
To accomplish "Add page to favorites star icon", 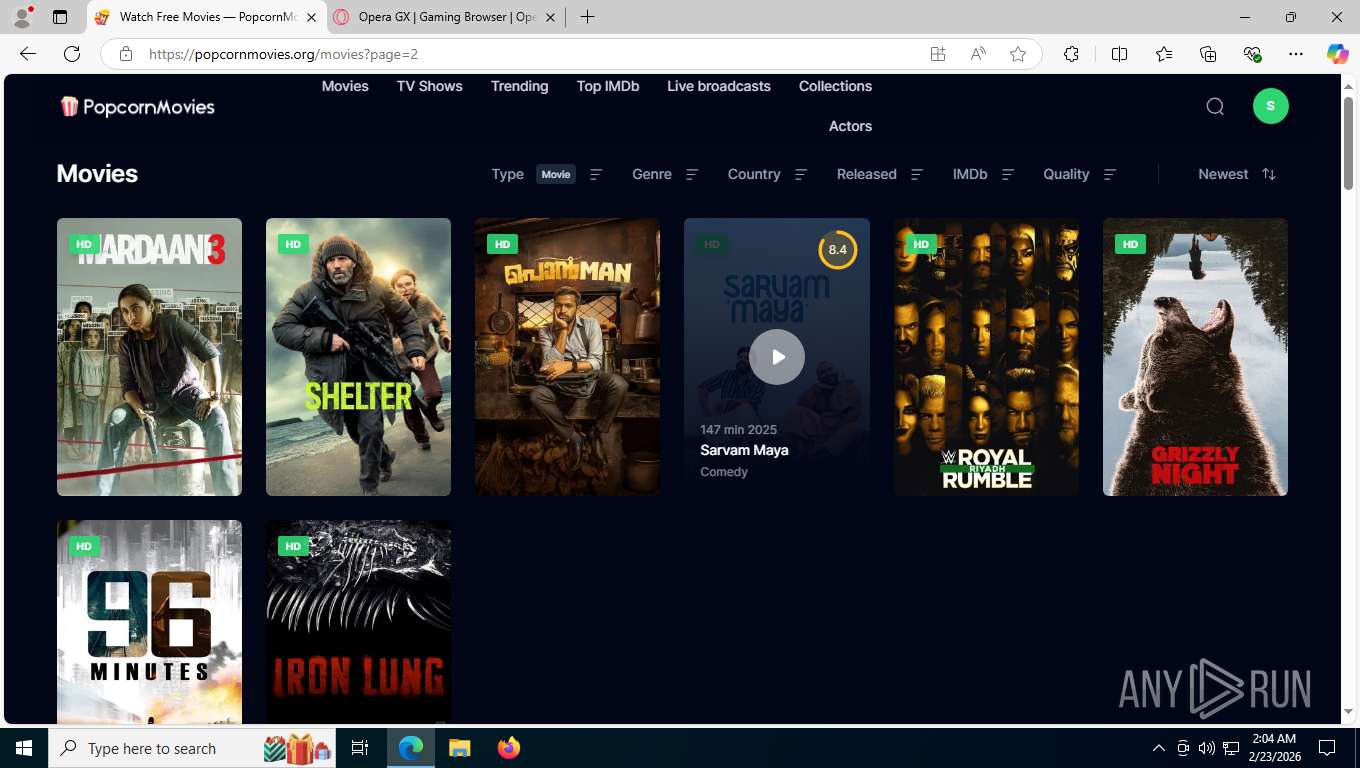I will 1018,54.
